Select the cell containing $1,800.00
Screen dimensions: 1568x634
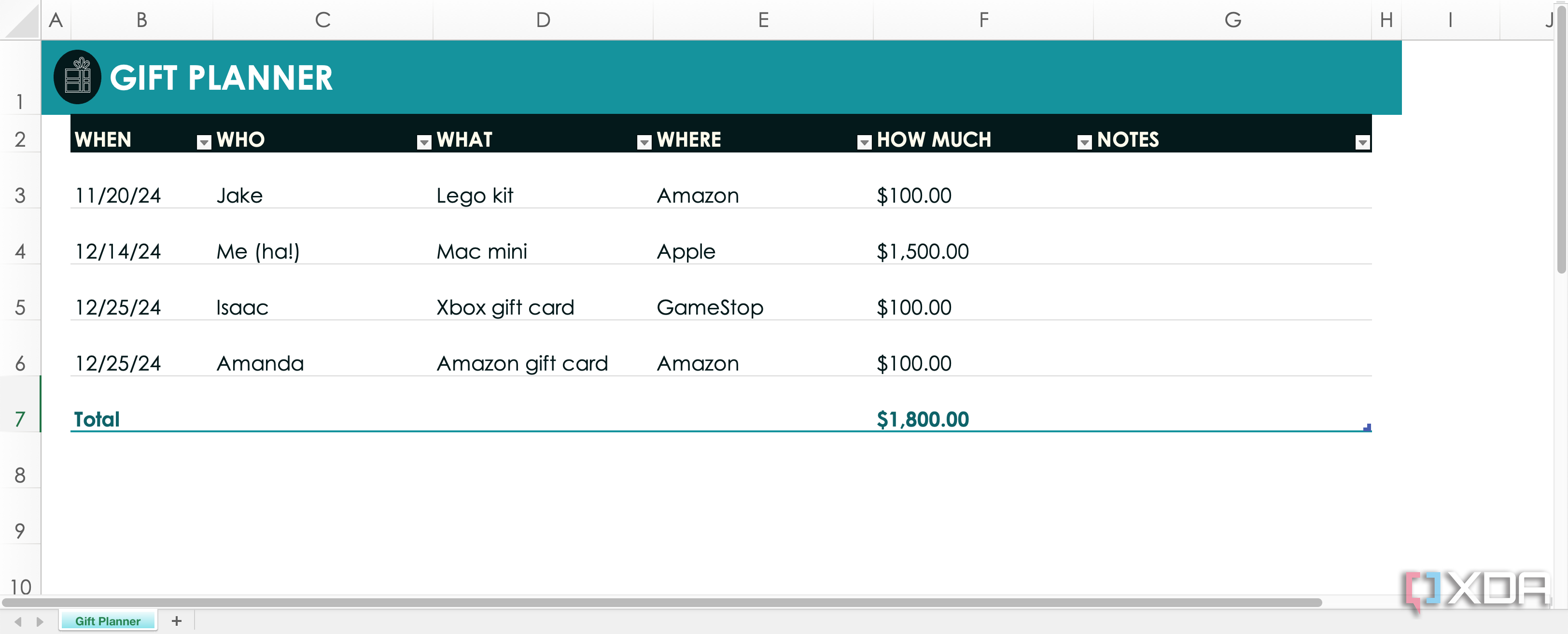pos(923,419)
